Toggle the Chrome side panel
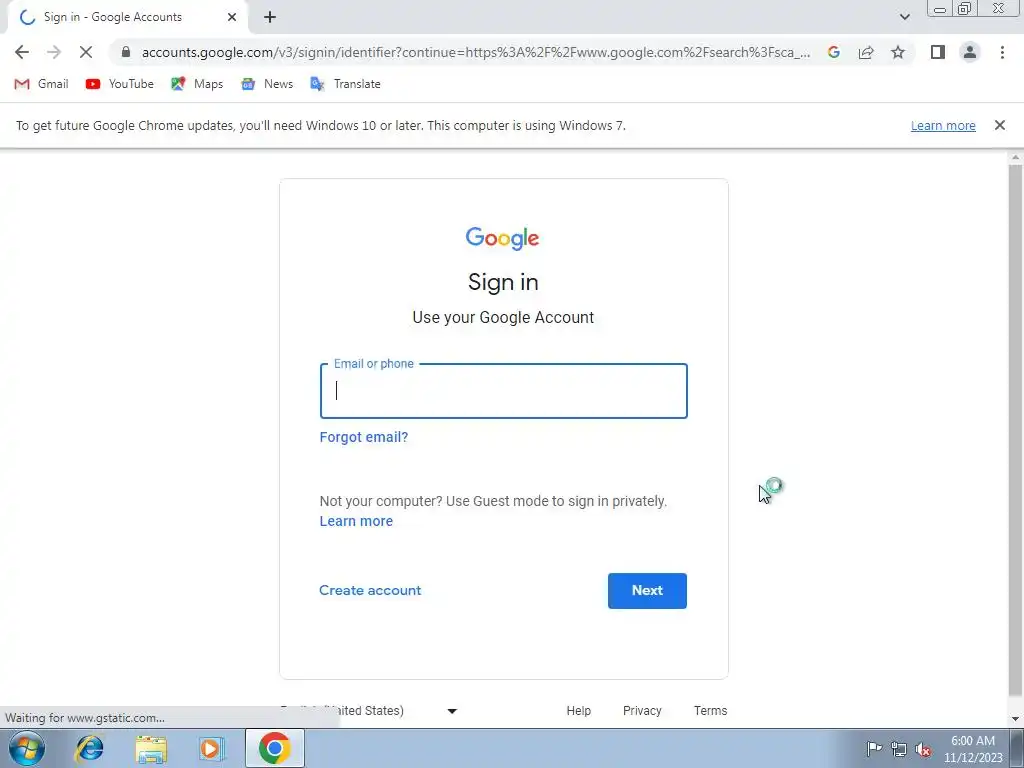Viewport: 1024px width, 768px height. point(938,52)
